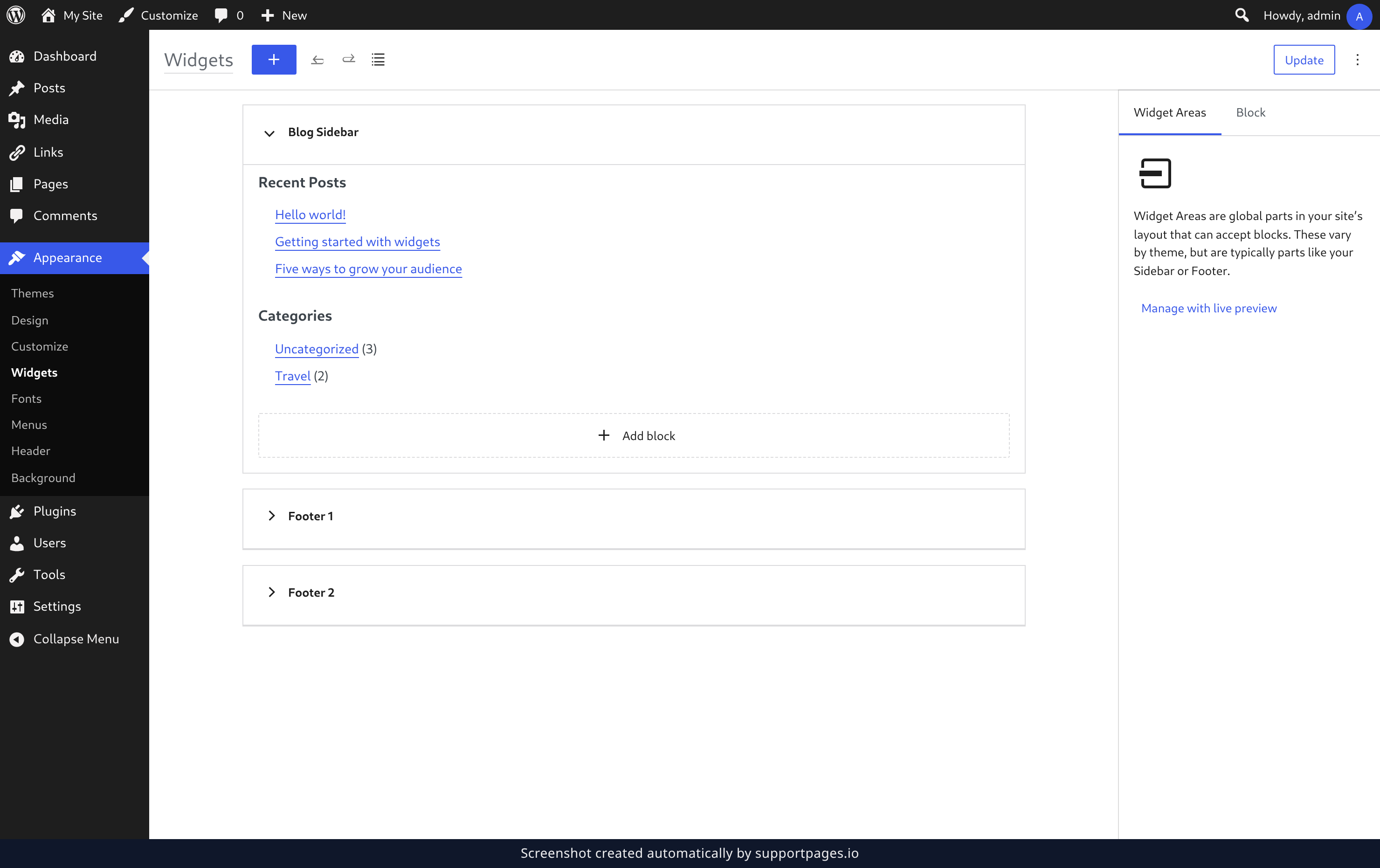
Task: Redo the widget change
Action: [x=348, y=60]
